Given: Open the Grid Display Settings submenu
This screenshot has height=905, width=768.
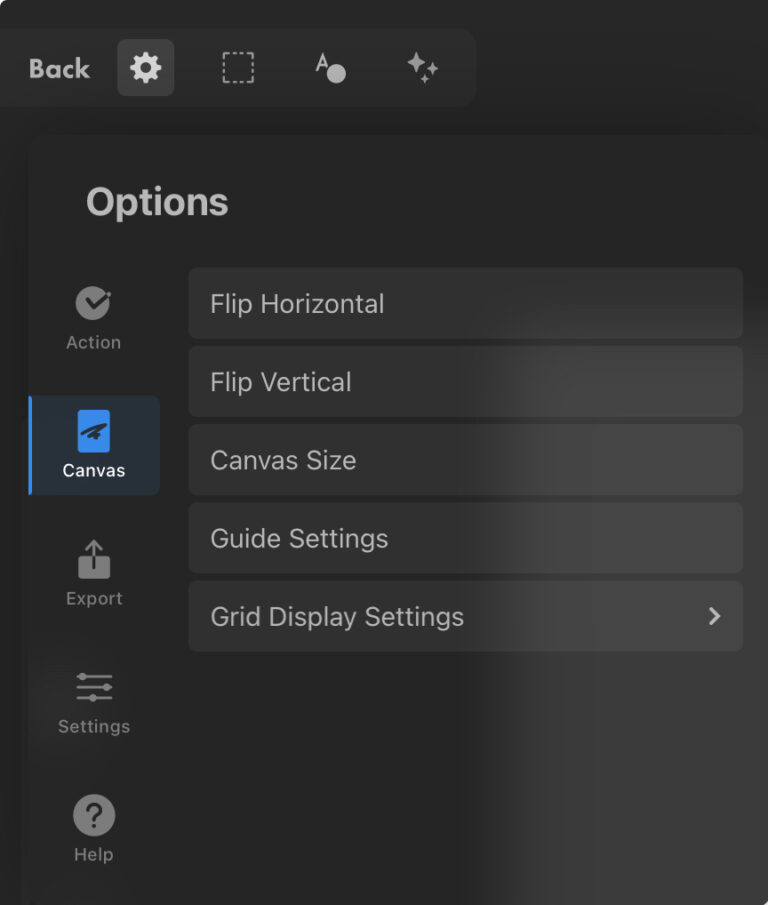Looking at the screenshot, I should pos(465,617).
